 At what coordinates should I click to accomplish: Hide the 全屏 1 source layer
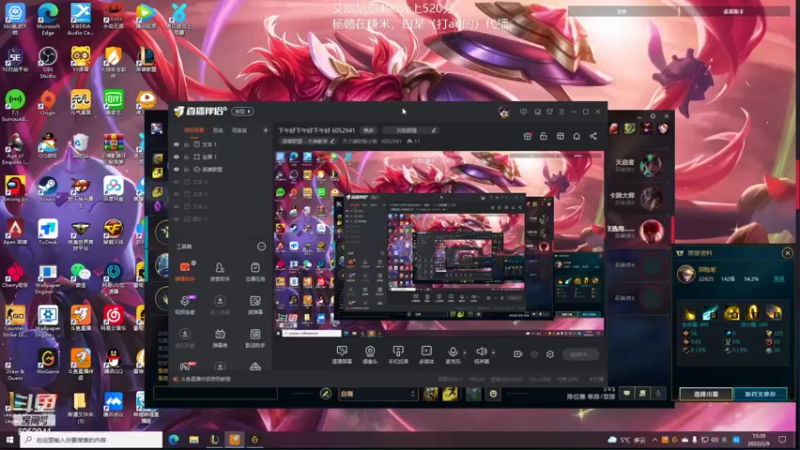tap(177, 157)
